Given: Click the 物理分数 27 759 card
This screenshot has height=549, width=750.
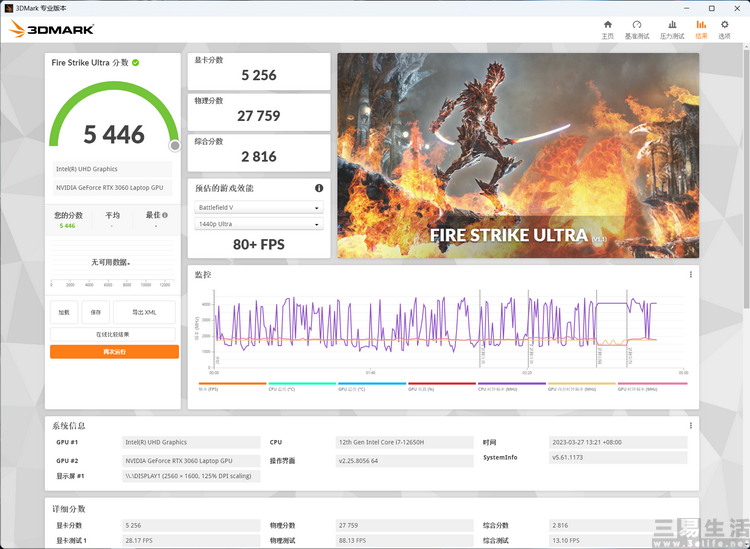Looking at the screenshot, I should pos(259,112).
